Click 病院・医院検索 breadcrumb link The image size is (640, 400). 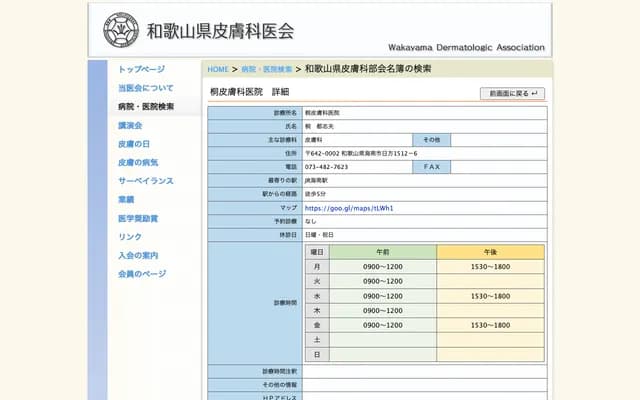click(267, 70)
